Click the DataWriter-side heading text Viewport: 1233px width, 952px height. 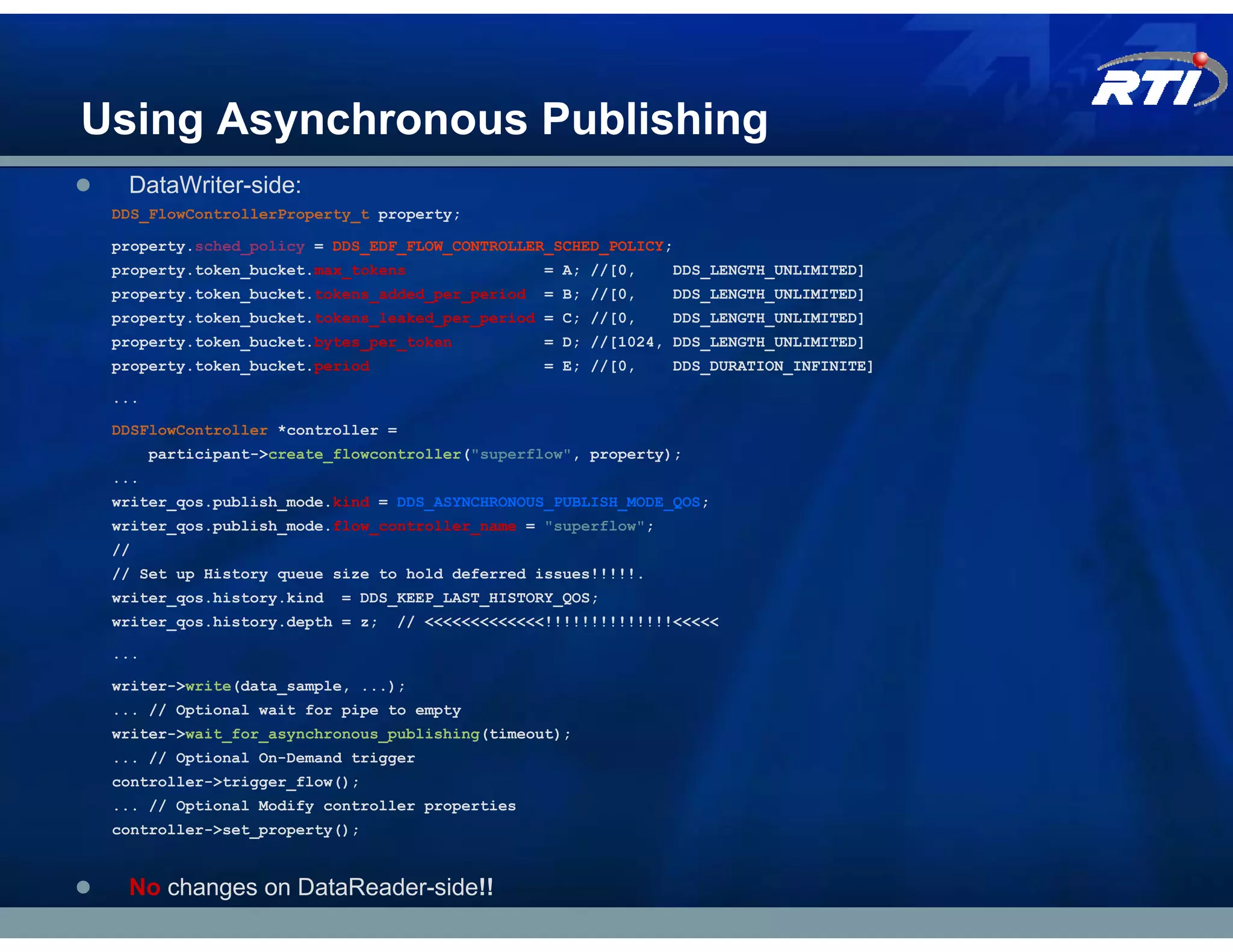click(215, 185)
